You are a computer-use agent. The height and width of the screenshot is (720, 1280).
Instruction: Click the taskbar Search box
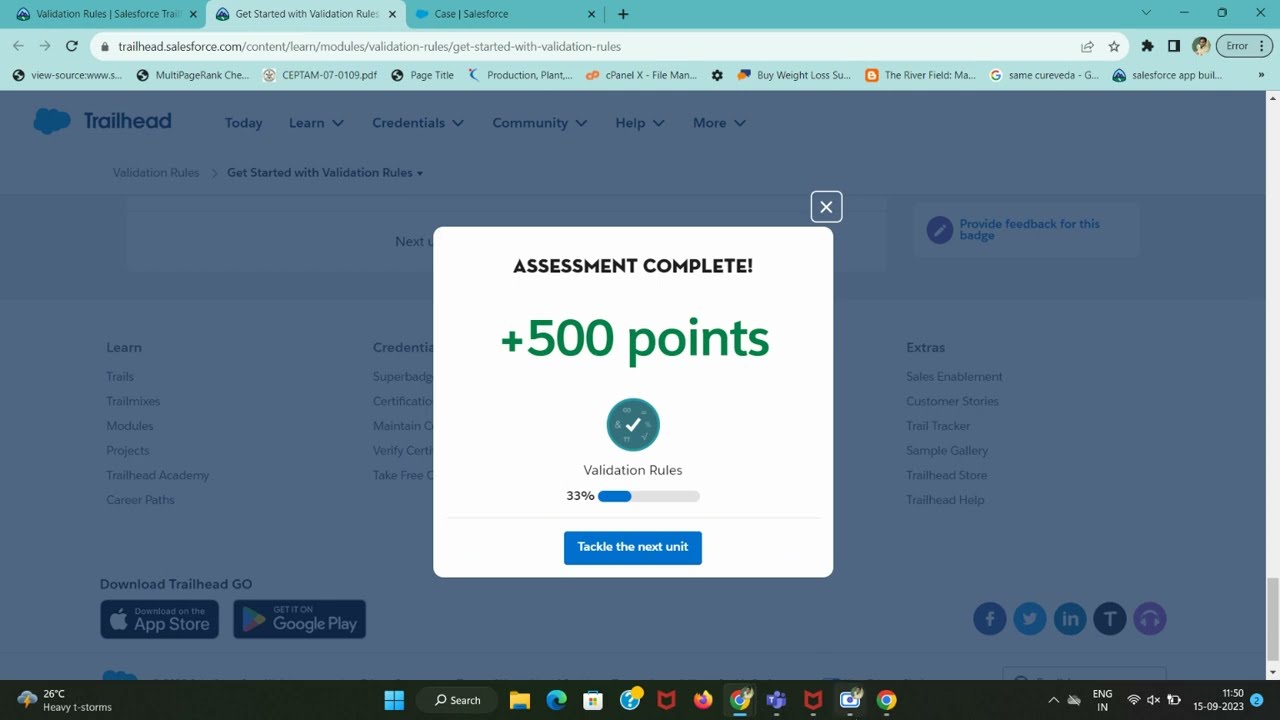458,700
